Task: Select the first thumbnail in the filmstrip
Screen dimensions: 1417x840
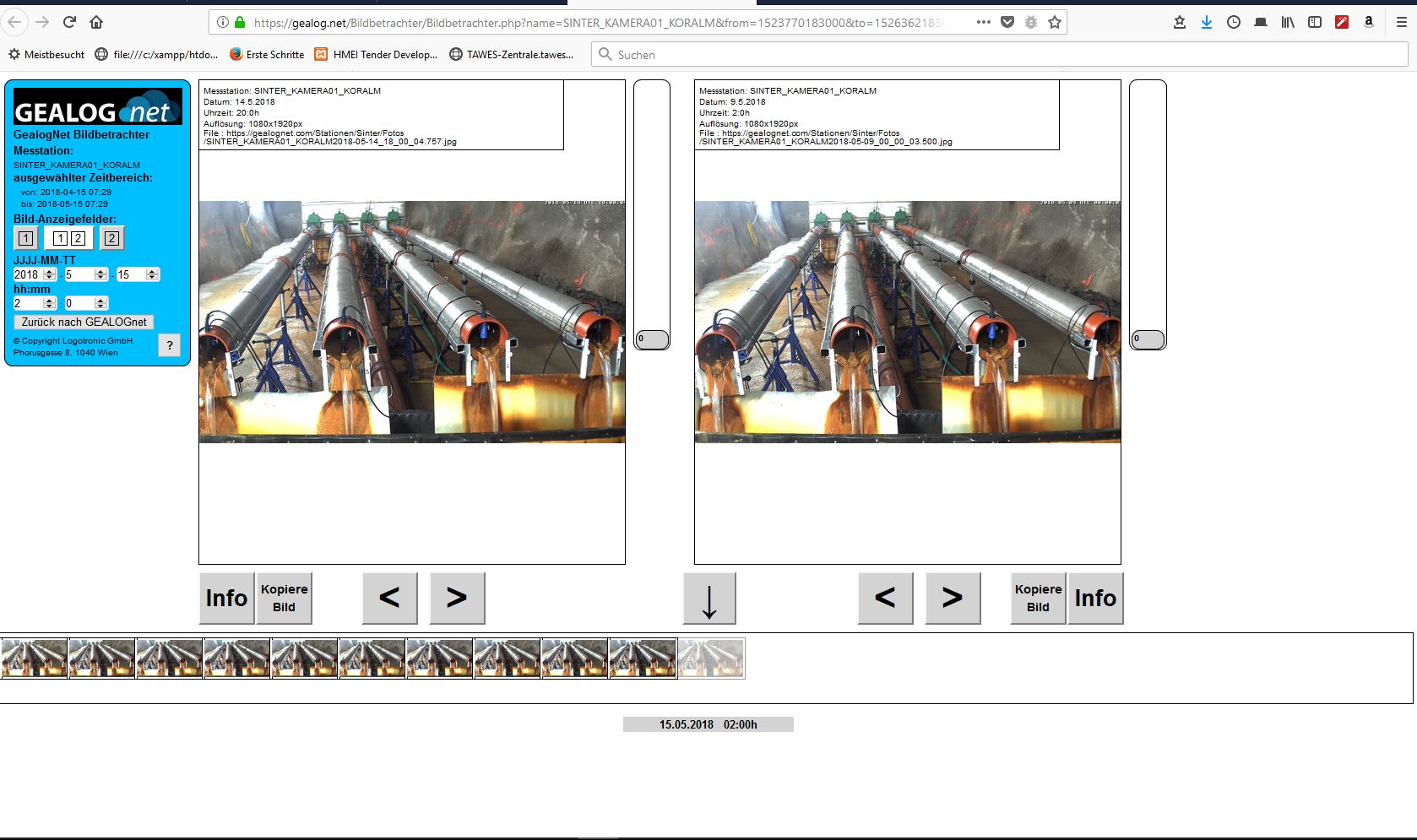Action: [35, 658]
